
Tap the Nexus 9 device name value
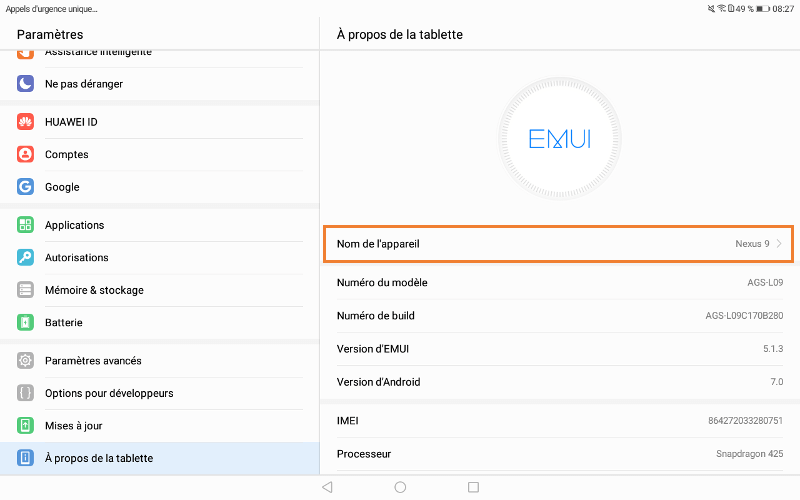(752, 244)
